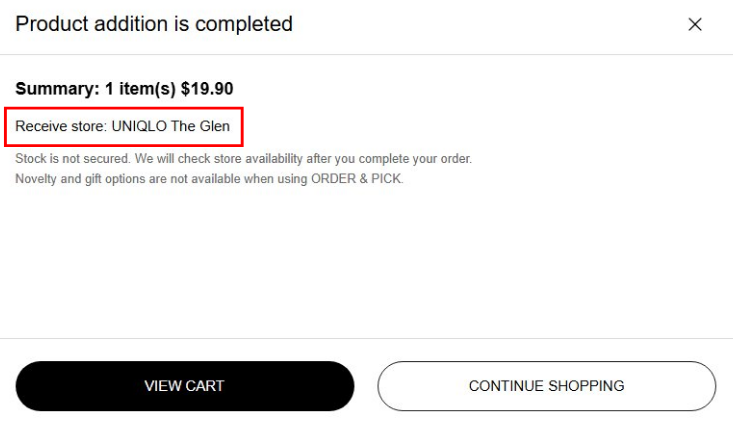Click the 'Product addition is completed' title
The image size is (733, 432).
tap(154, 24)
